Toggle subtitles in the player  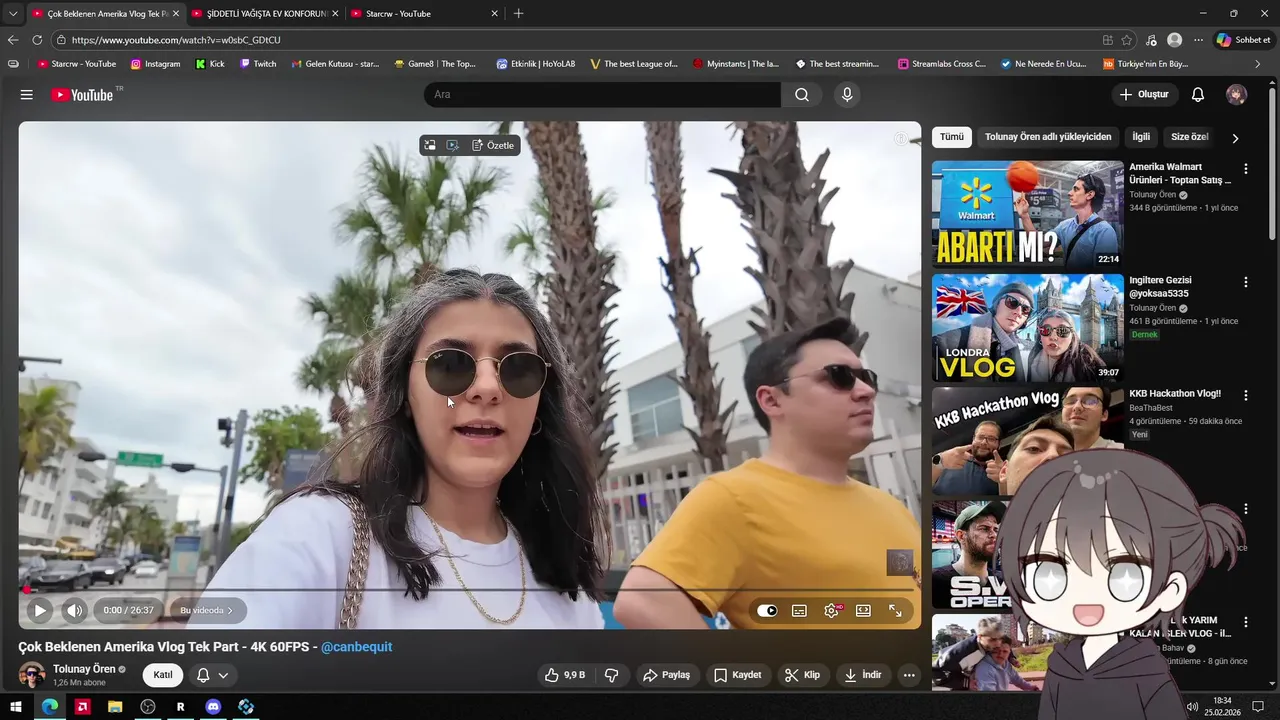(799, 611)
